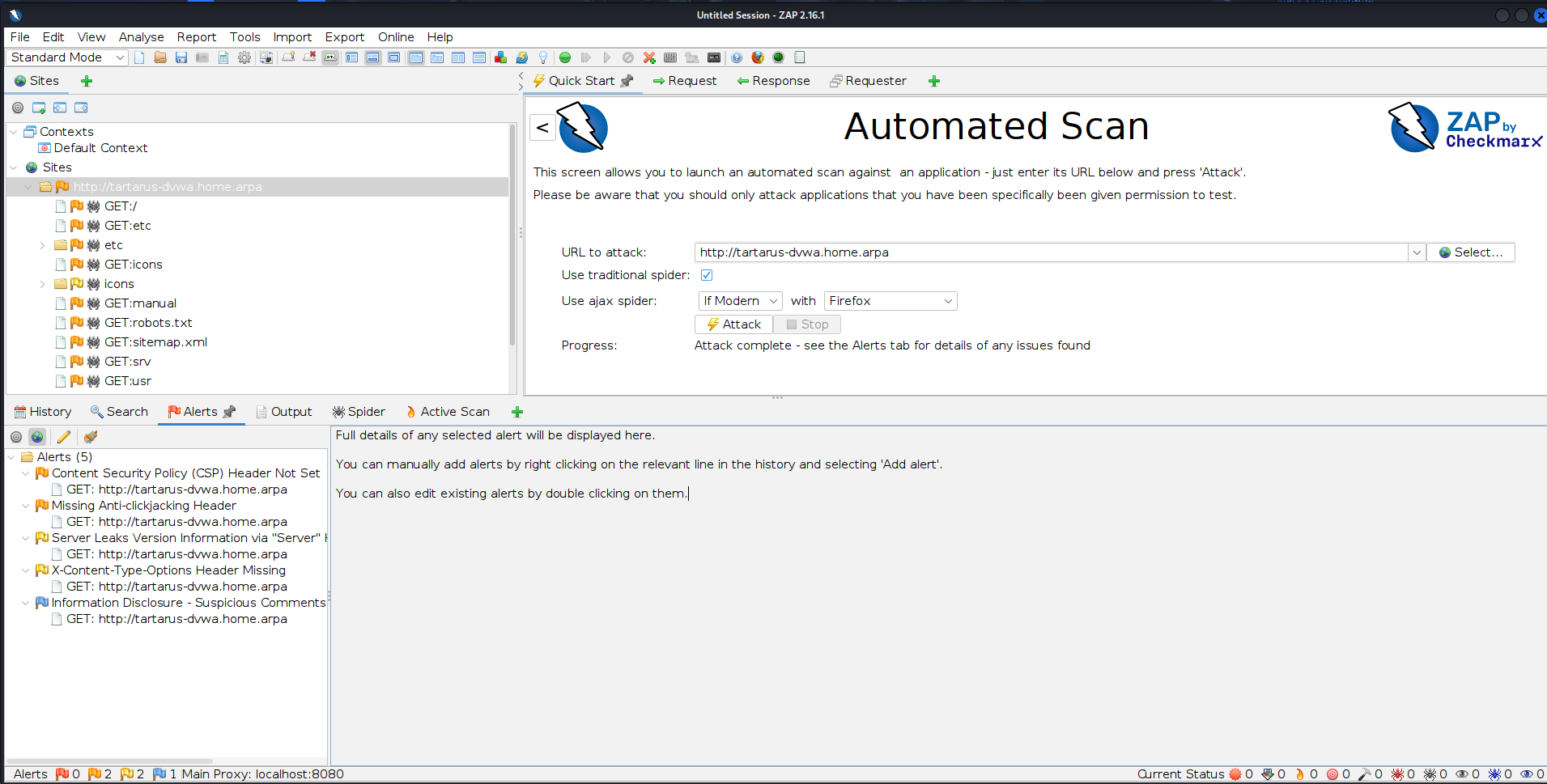Click the broom icon in Alerts panel
This screenshot has height=784, width=1547.
[x=91, y=437]
